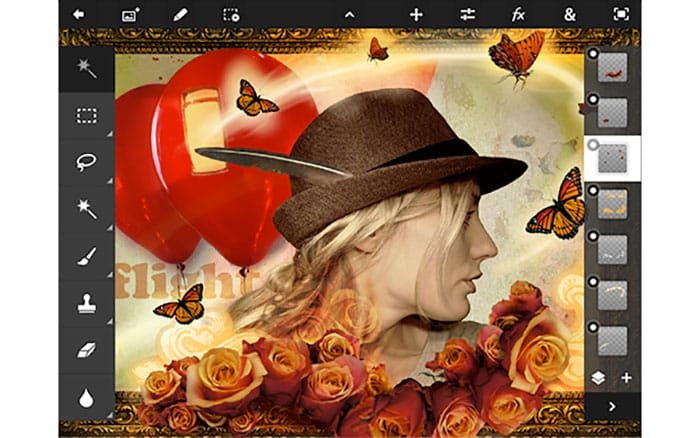Pick the Clone Stamp tool
This screenshot has width=700, height=438.
coord(87,301)
